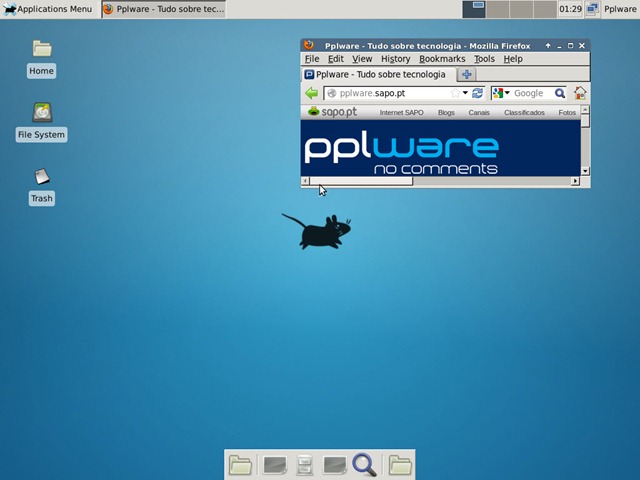This screenshot has height=480, width=640.
Task: Select the File System desktop icon
Action: (42, 122)
